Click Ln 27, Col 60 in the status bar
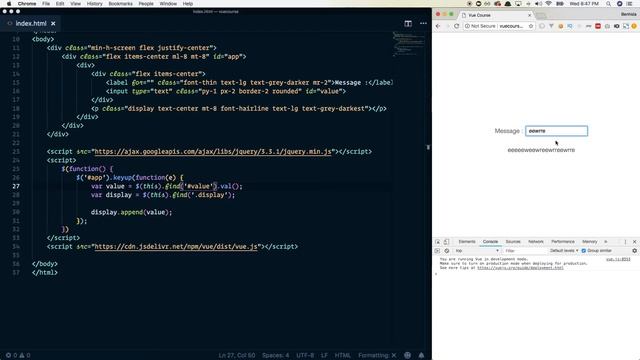 [x=237, y=355]
